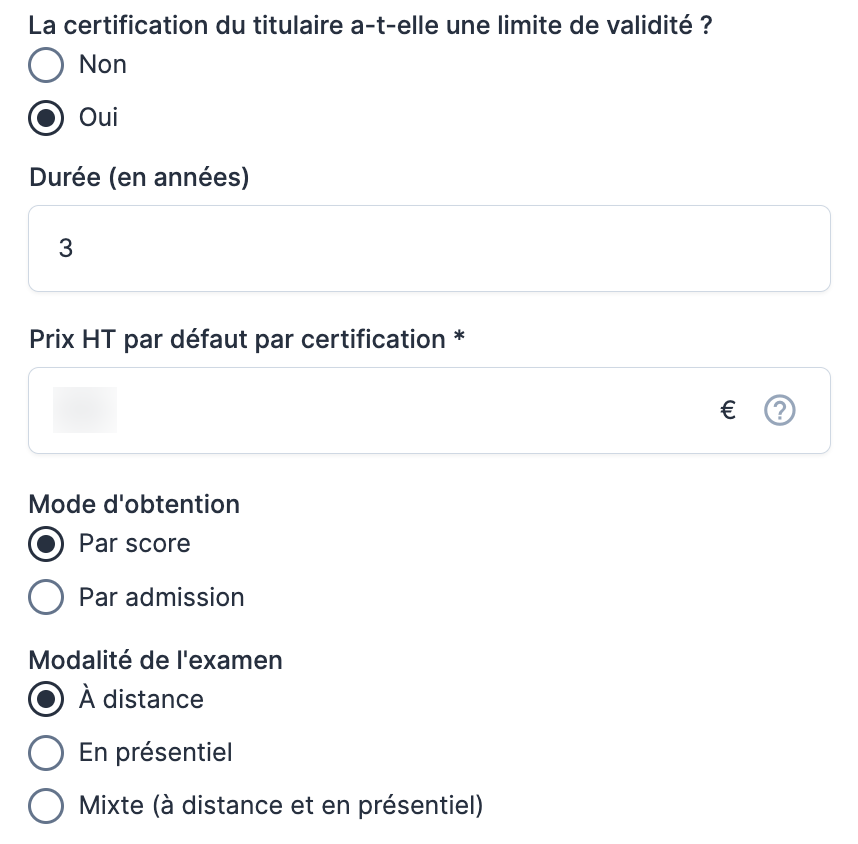Select the "Non" radio button circle
The image size is (858, 844).
46,66
